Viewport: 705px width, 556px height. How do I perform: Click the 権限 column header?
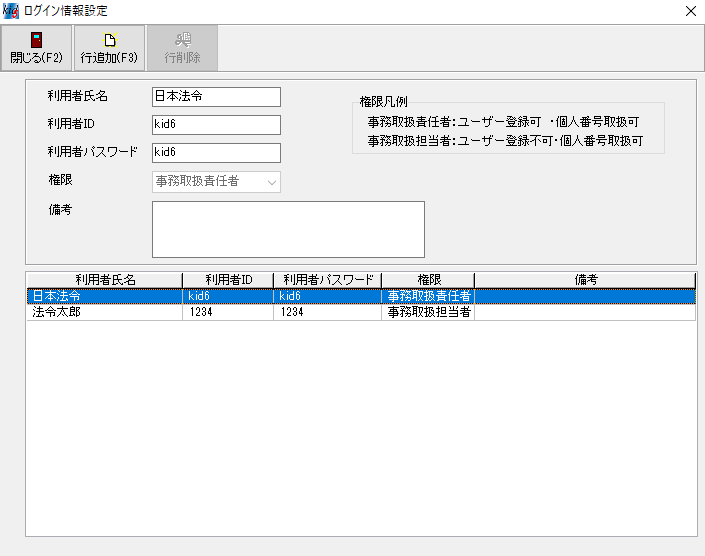click(428, 280)
